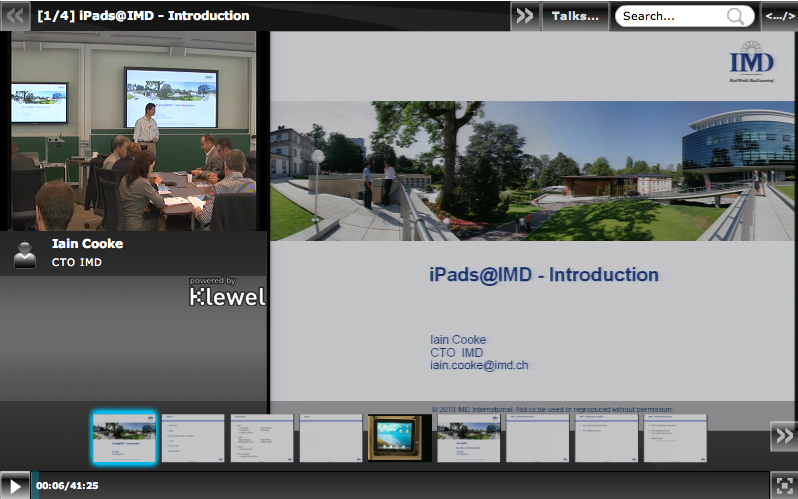
Task: Select the third slide thumbnail
Action: click(262, 438)
